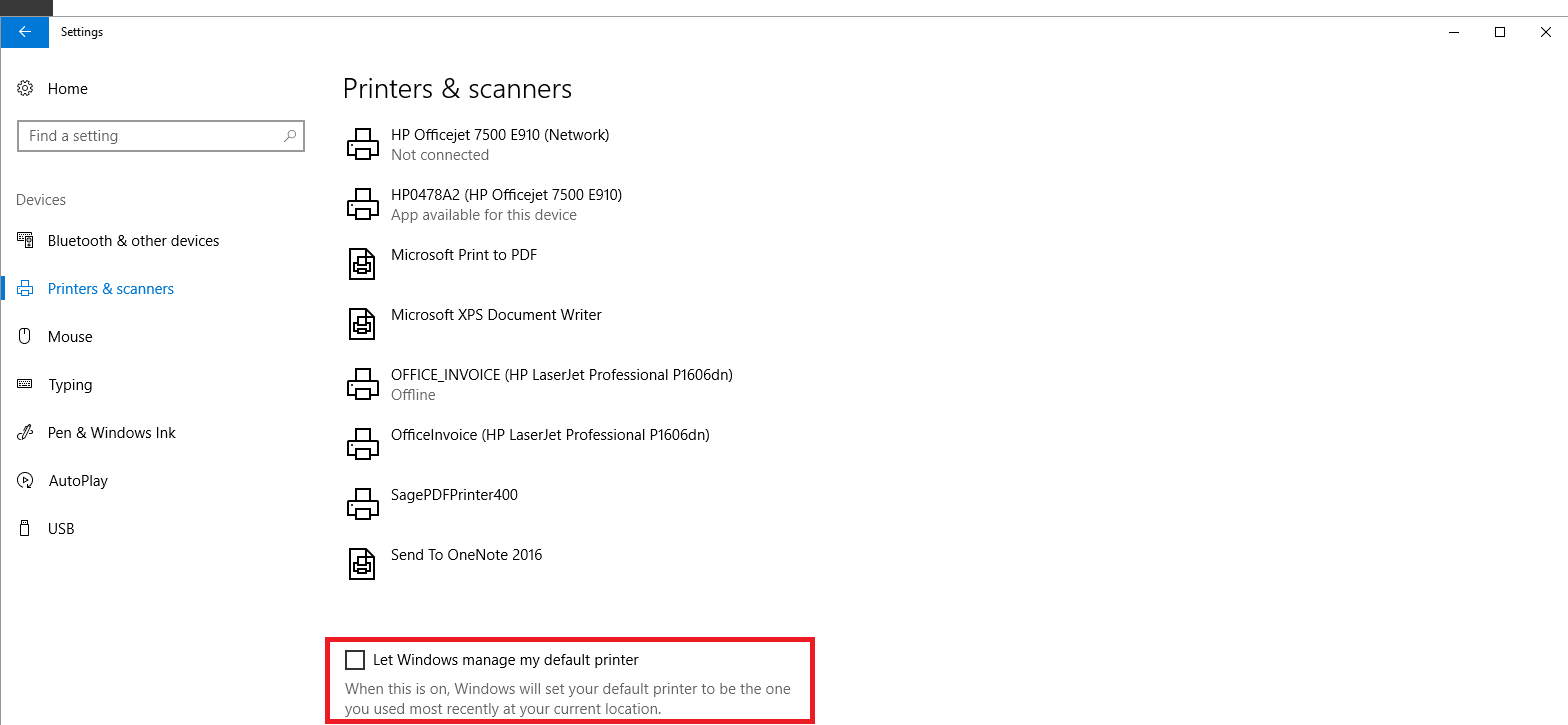The width and height of the screenshot is (1568, 725).
Task: Click the 'Offline' status under OFFICE_INVOICE
Action: tap(413, 395)
